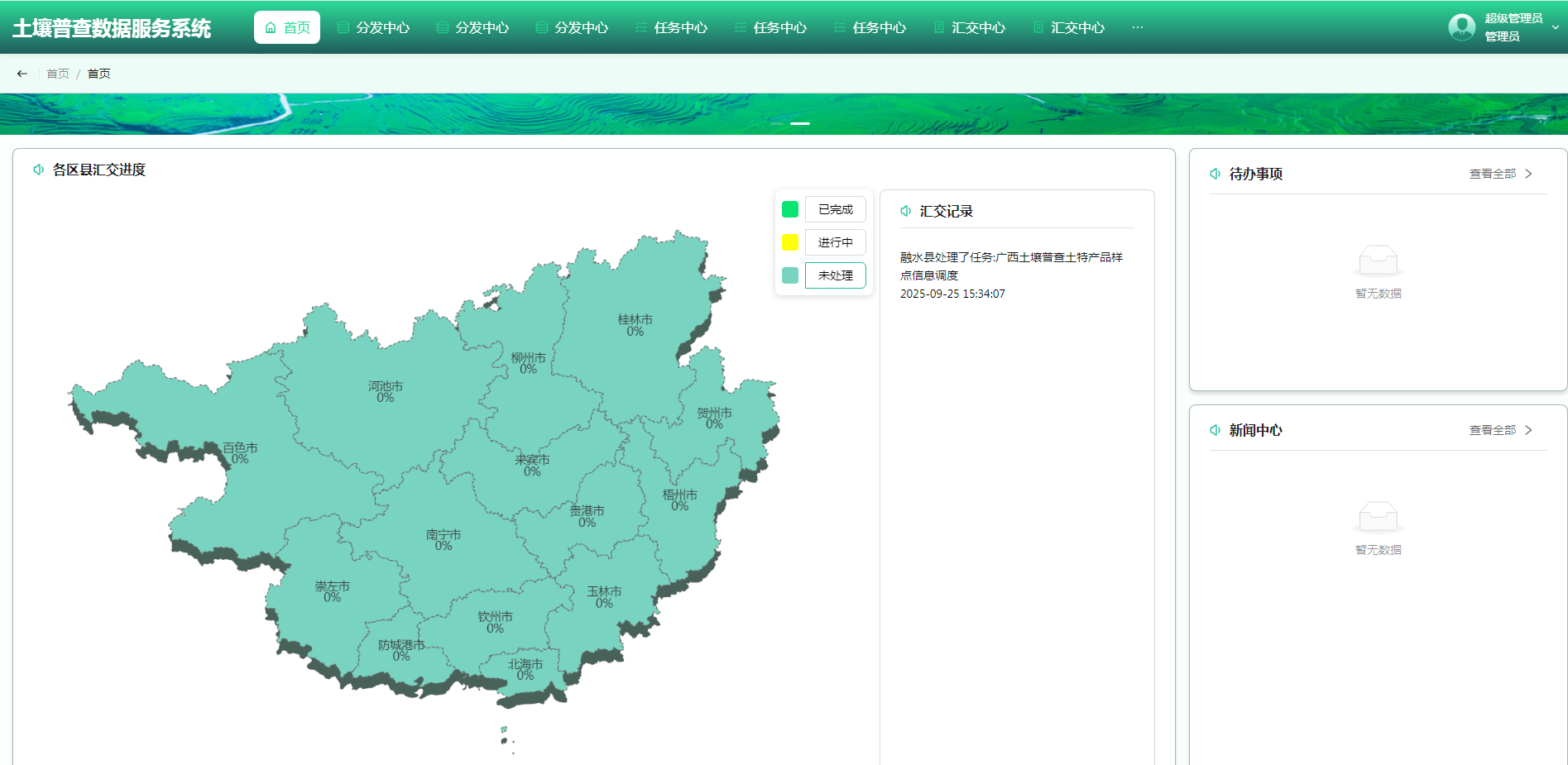
Task: Toggle the 未处理 legend filter
Action: click(x=835, y=275)
